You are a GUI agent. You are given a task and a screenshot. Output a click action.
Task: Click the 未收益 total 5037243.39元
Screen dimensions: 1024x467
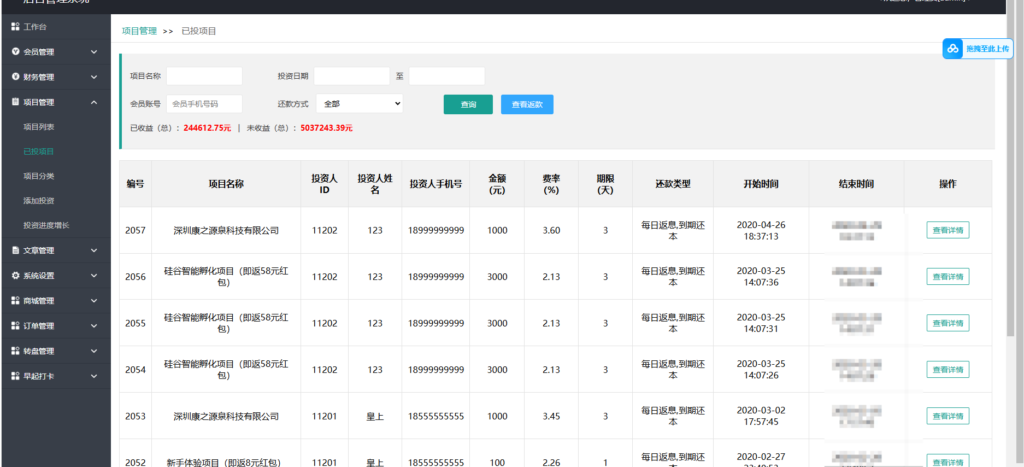(327, 128)
